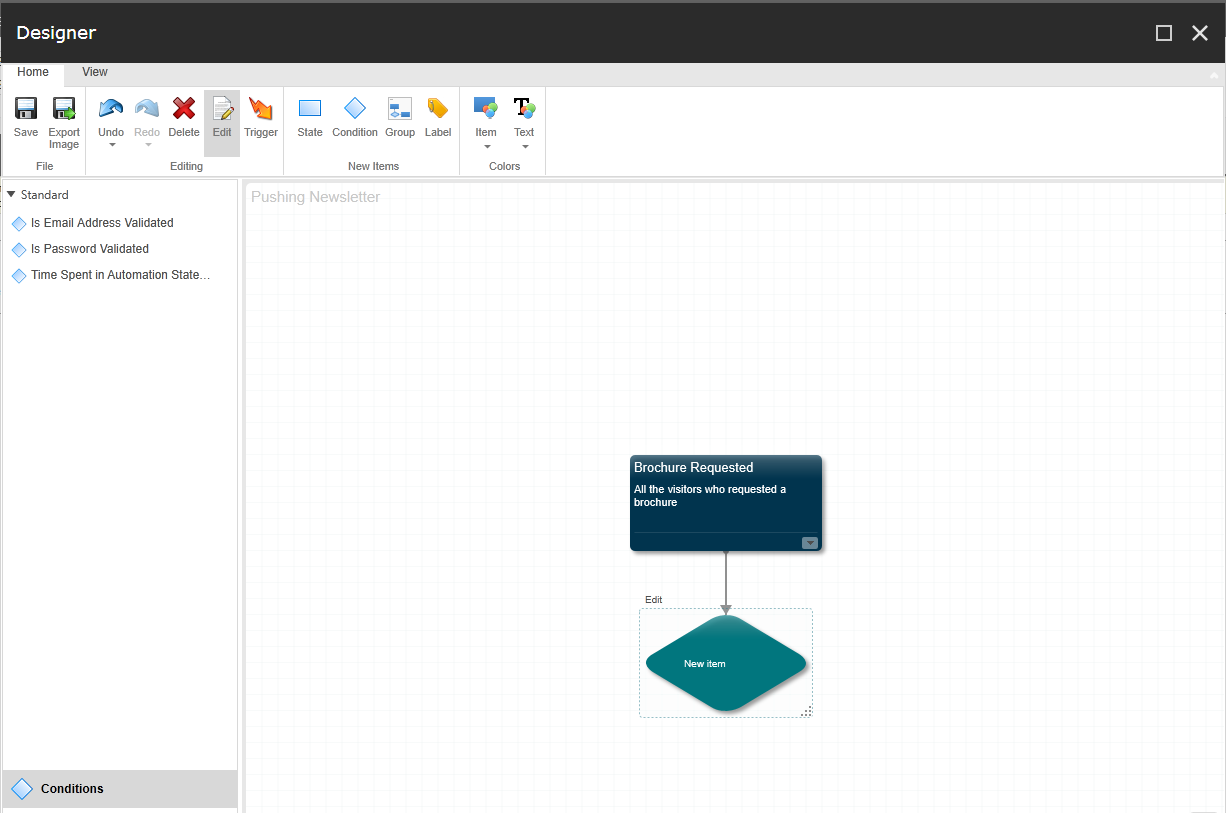This screenshot has width=1226, height=813.
Task: Click Is Password Validated diamond icon
Action: [19, 250]
